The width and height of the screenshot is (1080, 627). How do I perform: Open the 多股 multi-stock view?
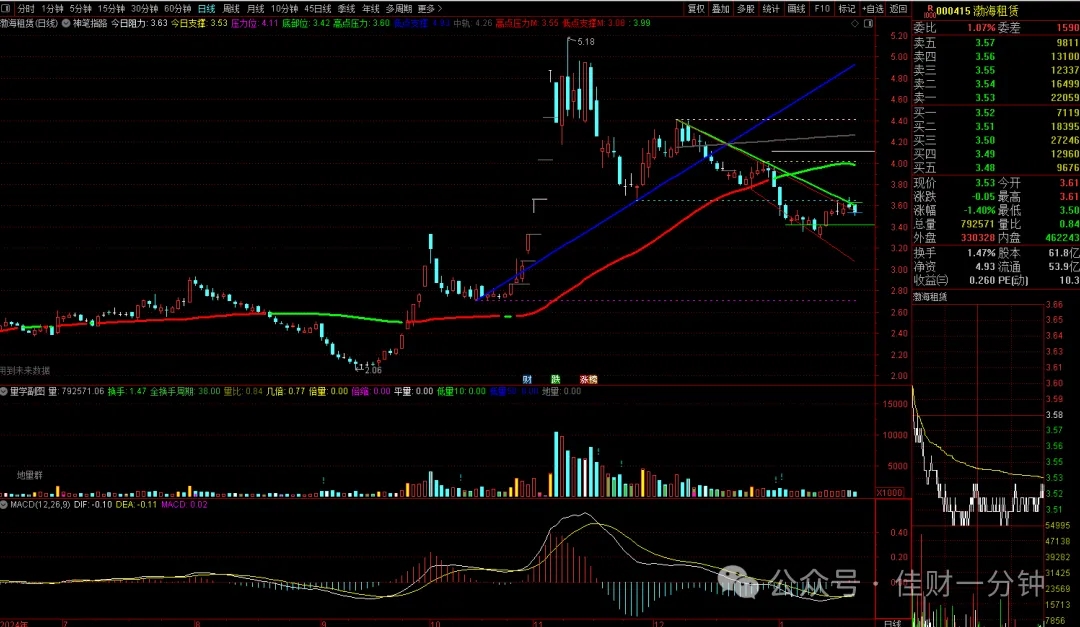(x=746, y=9)
